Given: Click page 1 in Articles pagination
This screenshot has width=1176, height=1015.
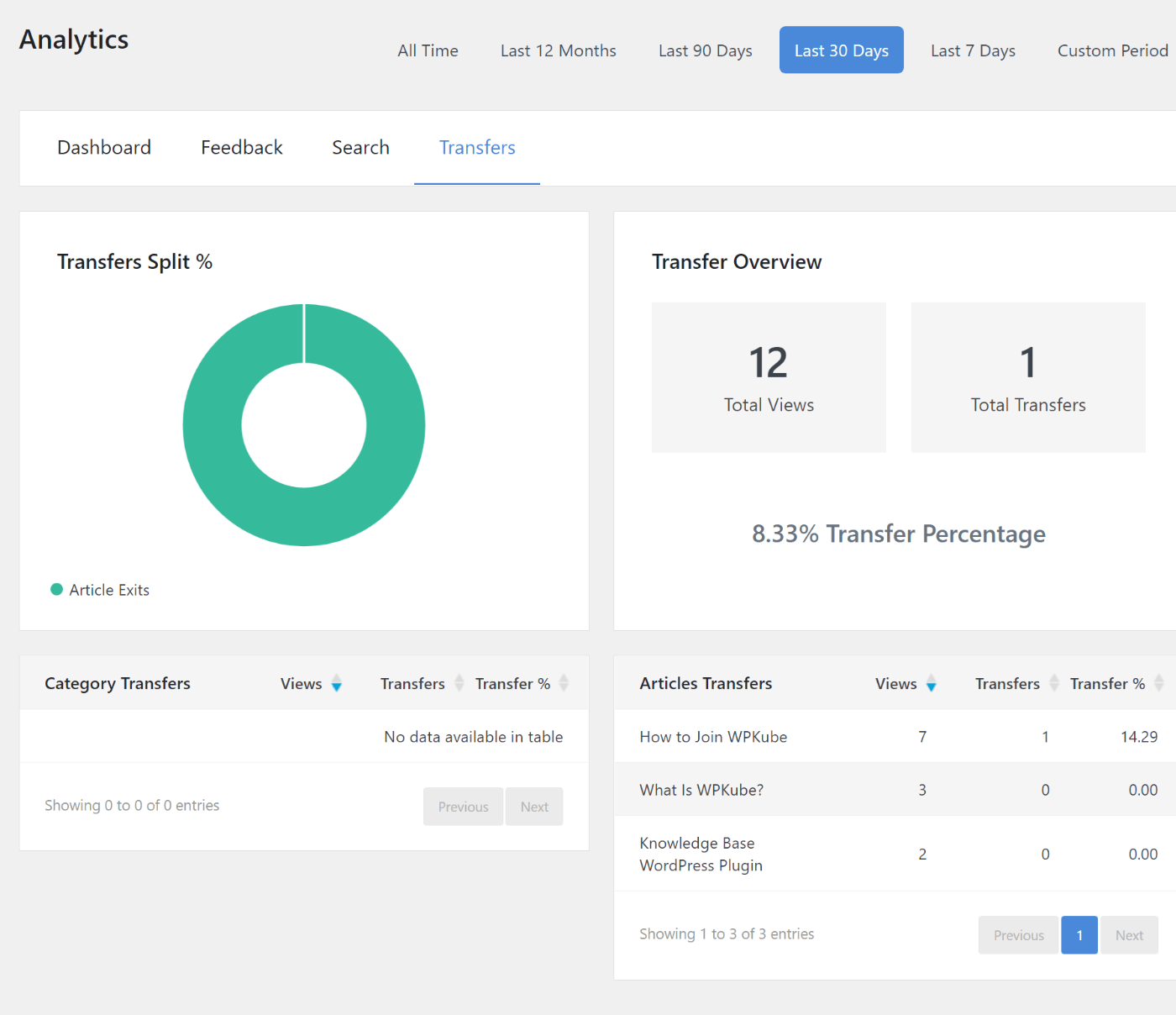Looking at the screenshot, I should 1079,935.
